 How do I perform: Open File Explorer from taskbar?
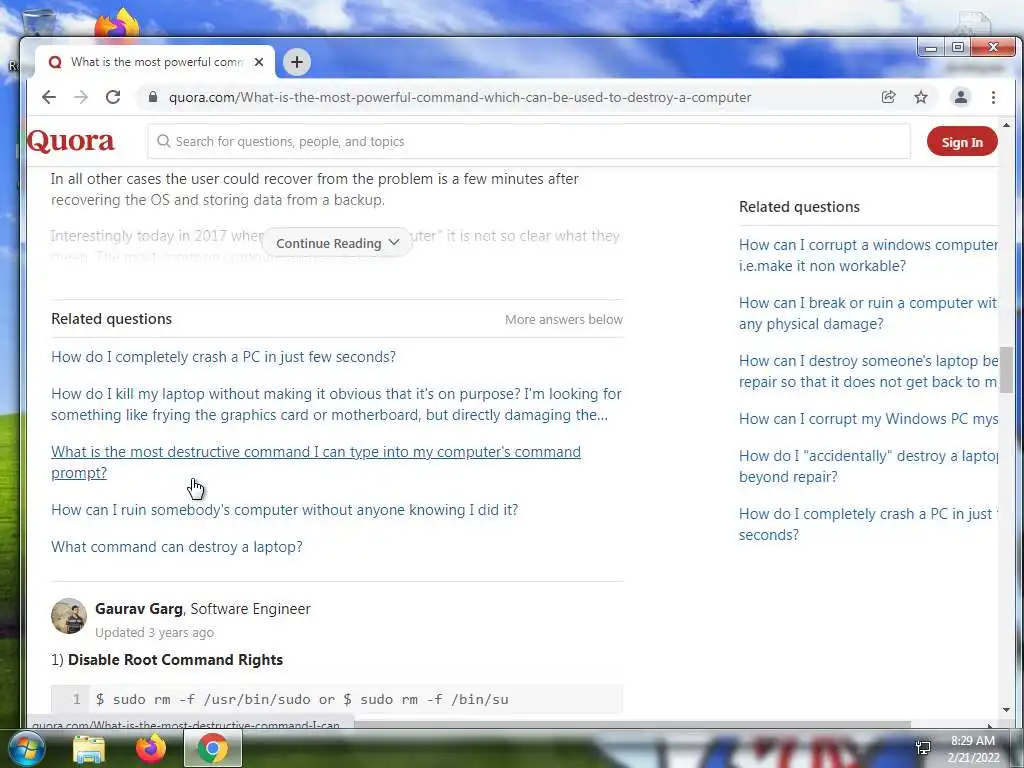coord(89,749)
